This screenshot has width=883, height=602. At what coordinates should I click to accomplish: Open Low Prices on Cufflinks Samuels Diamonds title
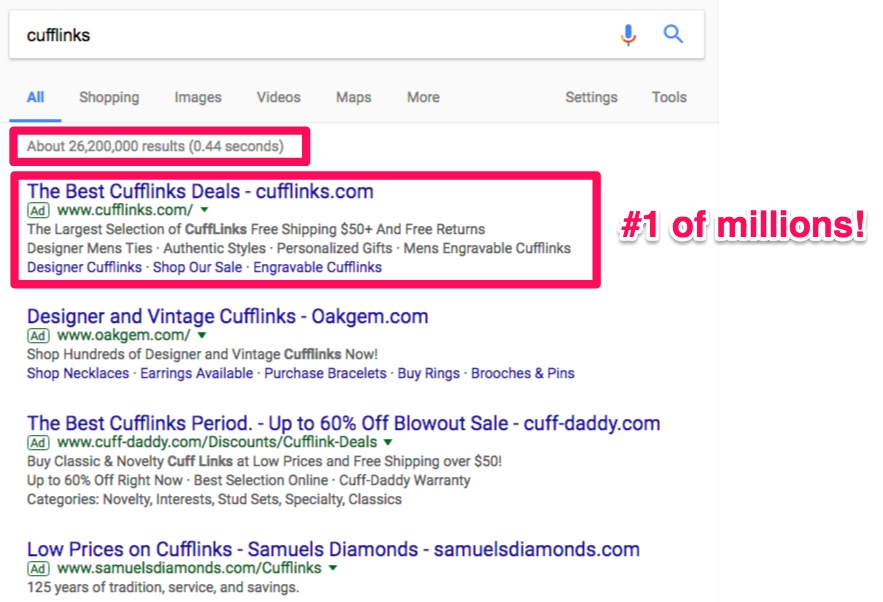(333, 549)
